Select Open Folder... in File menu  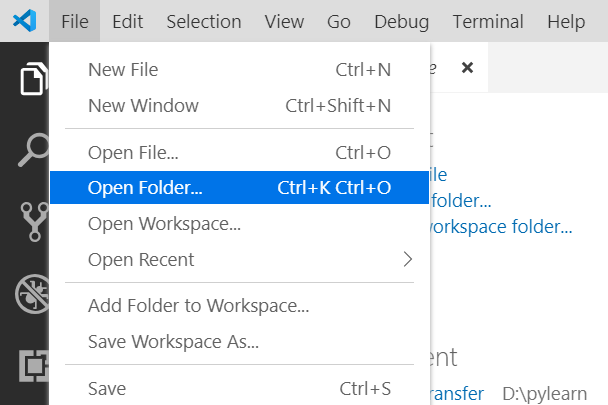coord(240,187)
